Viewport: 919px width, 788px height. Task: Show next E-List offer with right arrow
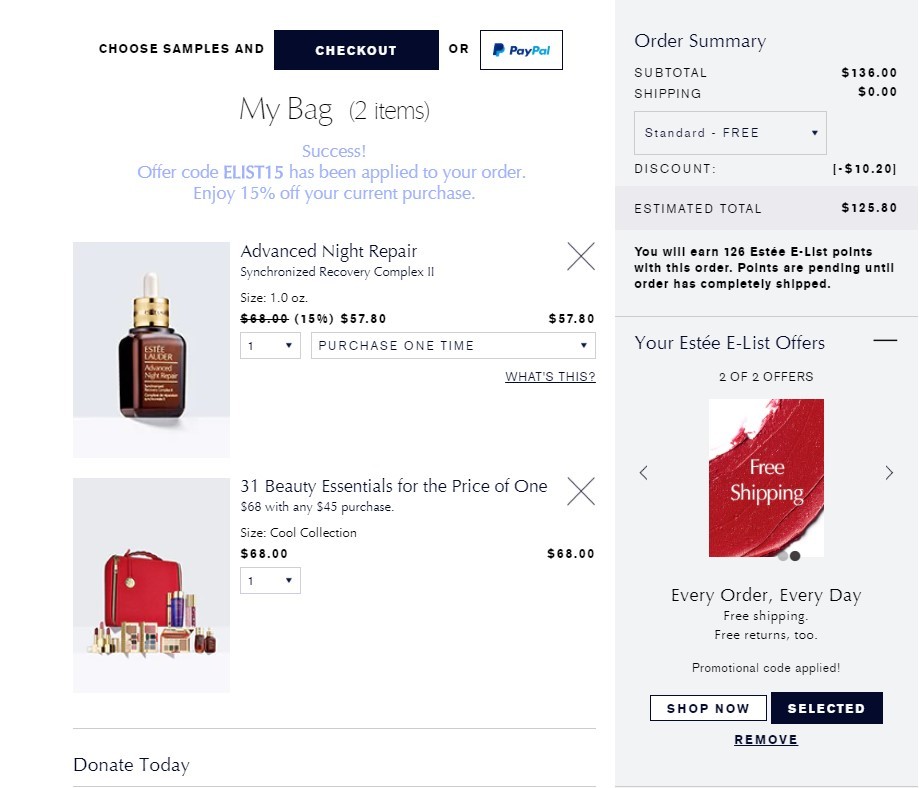click(x=889, y=473)
